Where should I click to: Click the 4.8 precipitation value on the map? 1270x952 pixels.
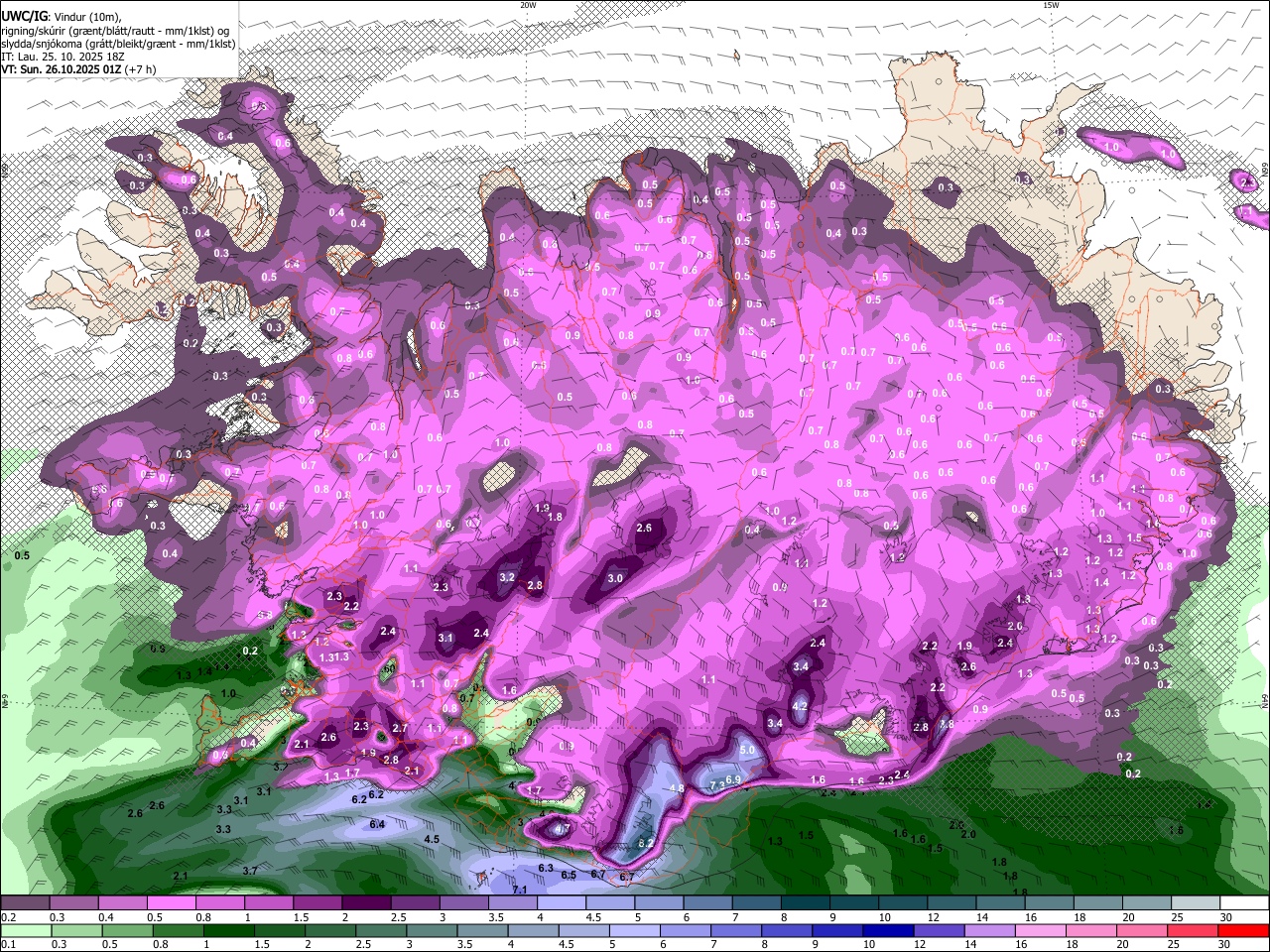(x=678, y=789)
